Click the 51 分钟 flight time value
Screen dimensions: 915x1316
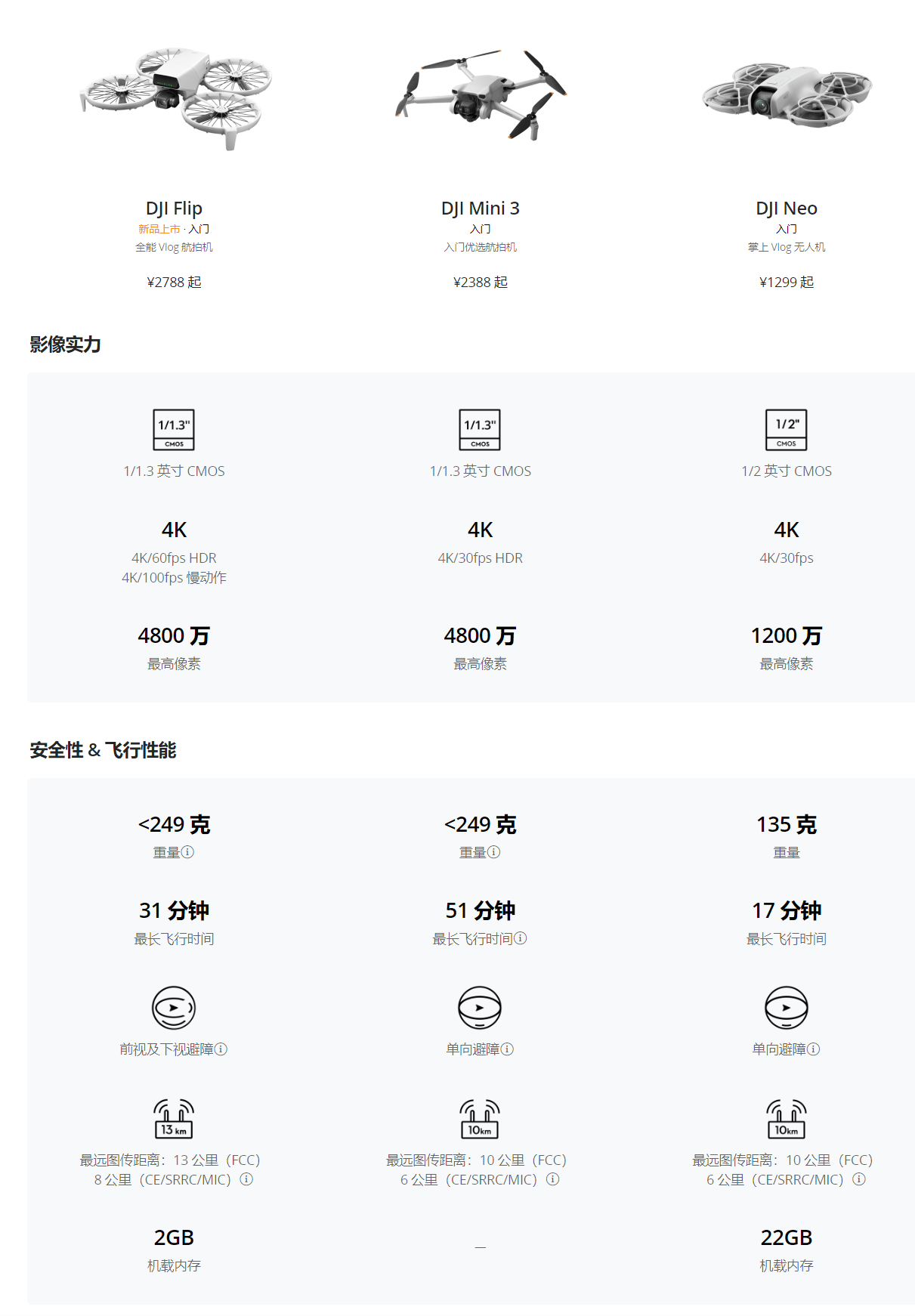[481, 910]
